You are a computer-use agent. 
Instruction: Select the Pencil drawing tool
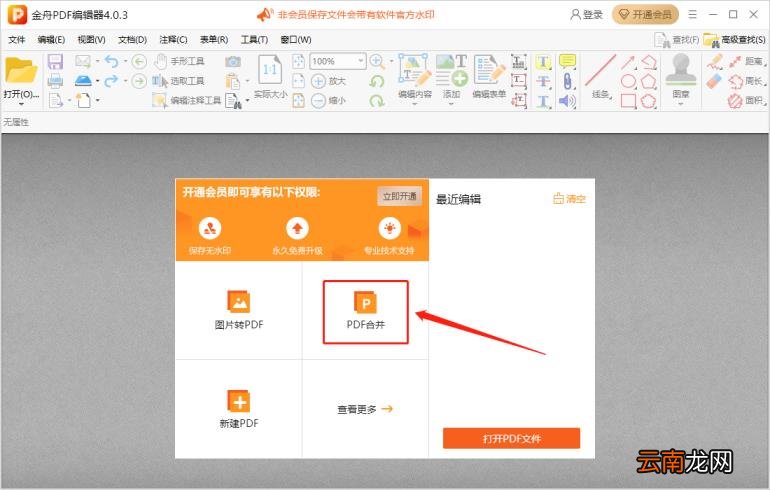coord(715,62)
